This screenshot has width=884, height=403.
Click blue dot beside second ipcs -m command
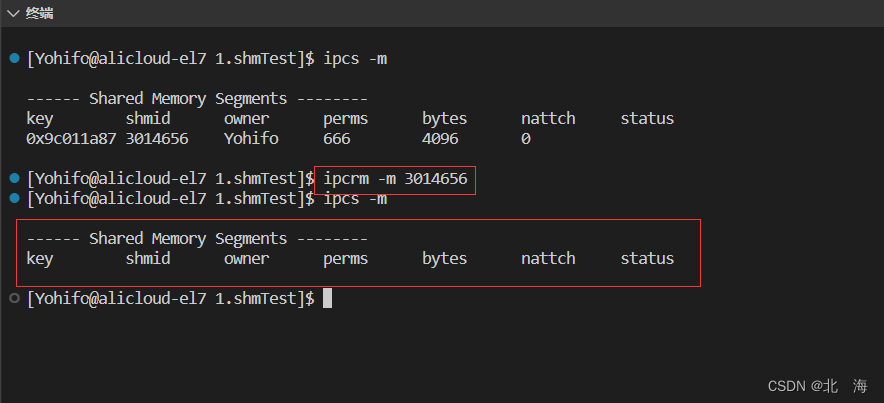(x=15, y=198)
